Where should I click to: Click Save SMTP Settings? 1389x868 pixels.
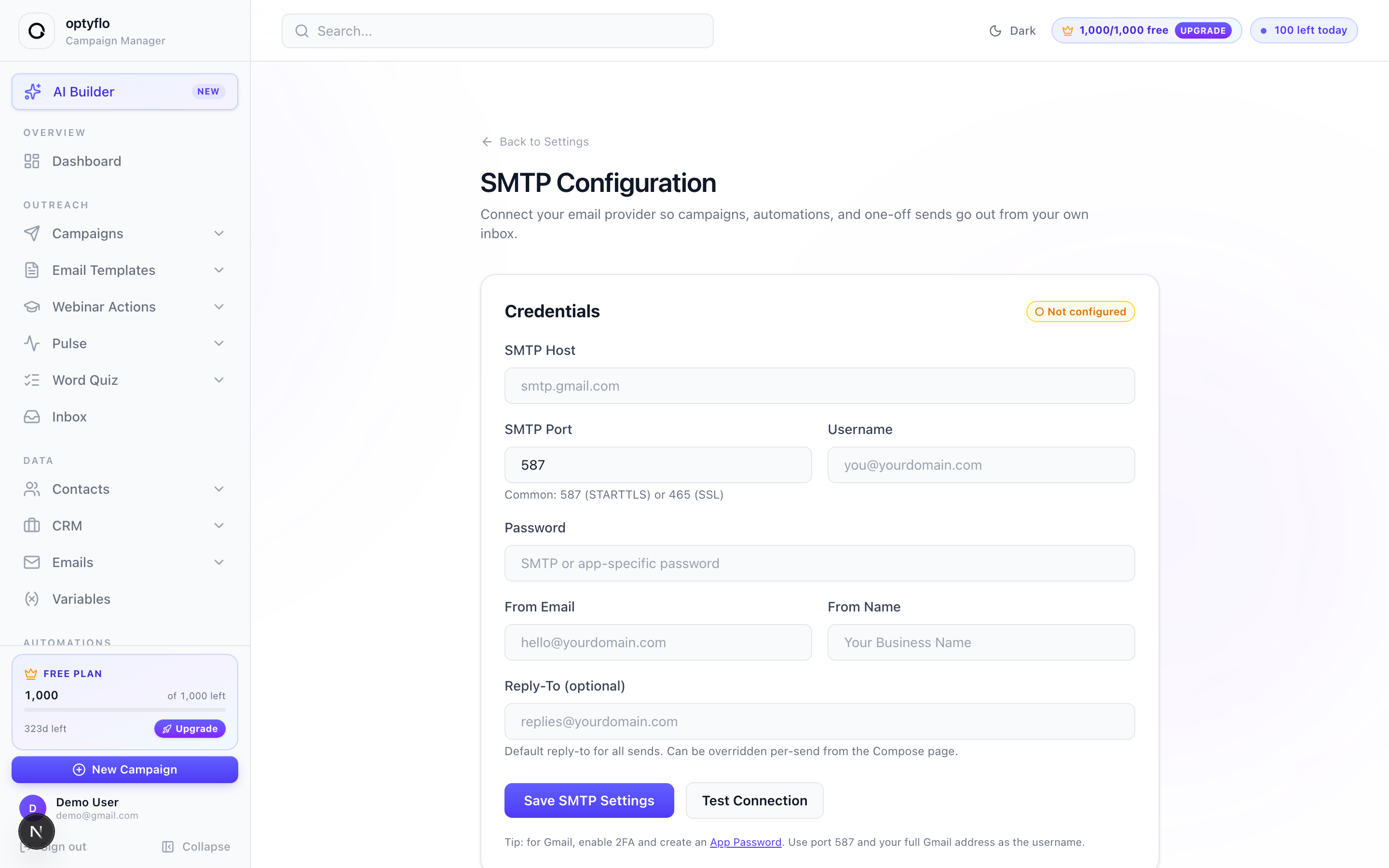(x=589, y=800)
